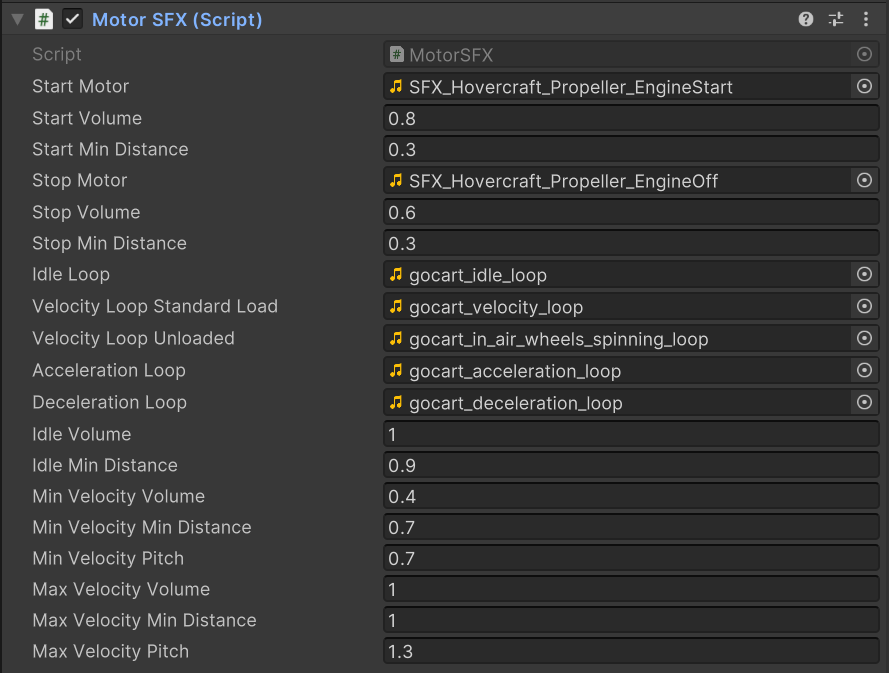Open the Motor SFX help reference icon
Viewport: 889px width, 673px height.
tap(806, 19)
